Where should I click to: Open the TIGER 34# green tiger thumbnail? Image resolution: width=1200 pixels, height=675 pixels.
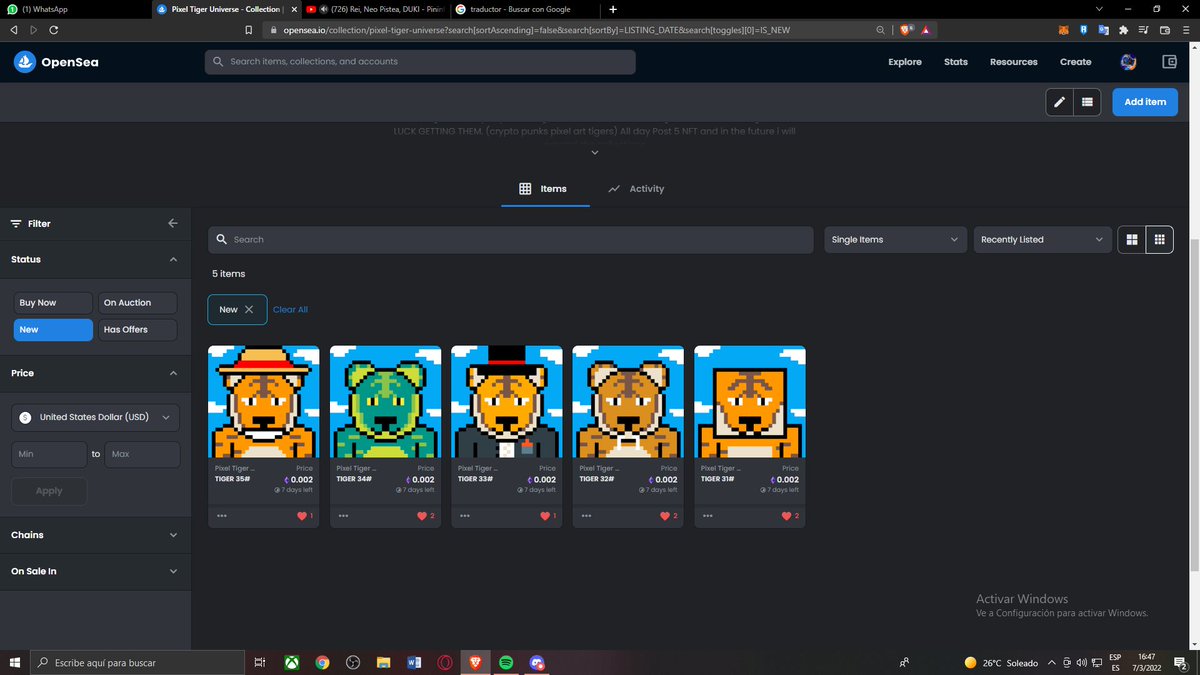click(x=385, y=402)
